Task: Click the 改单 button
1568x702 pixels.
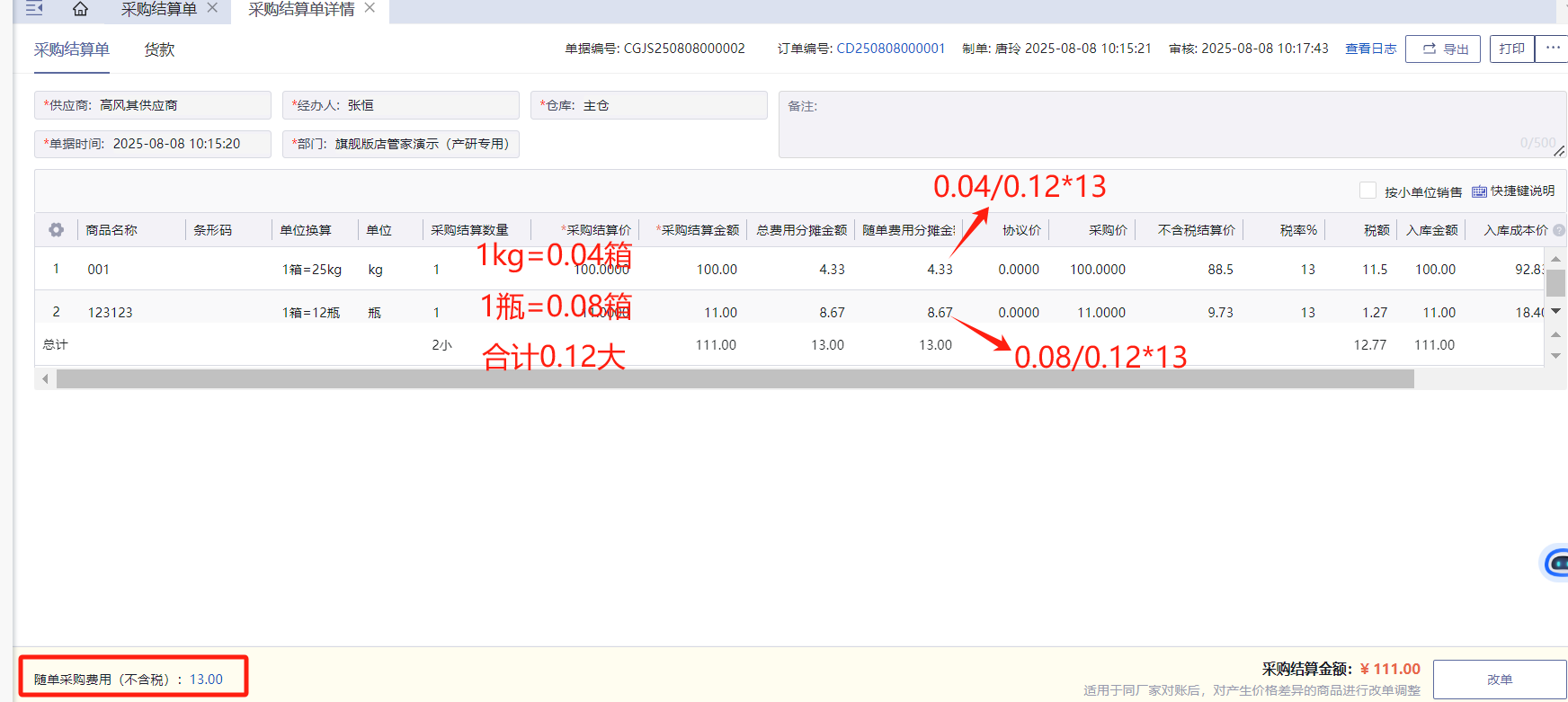Action: (1499, 680)
